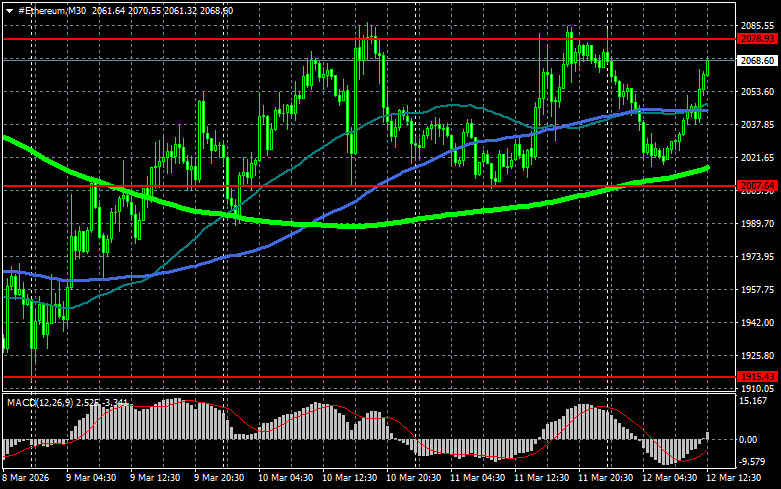Click the OHLC values 2061.64 2070.55 2061.32 2068.60
The height and width of the screenshot is (489, 781).
(x=162, y=11)
